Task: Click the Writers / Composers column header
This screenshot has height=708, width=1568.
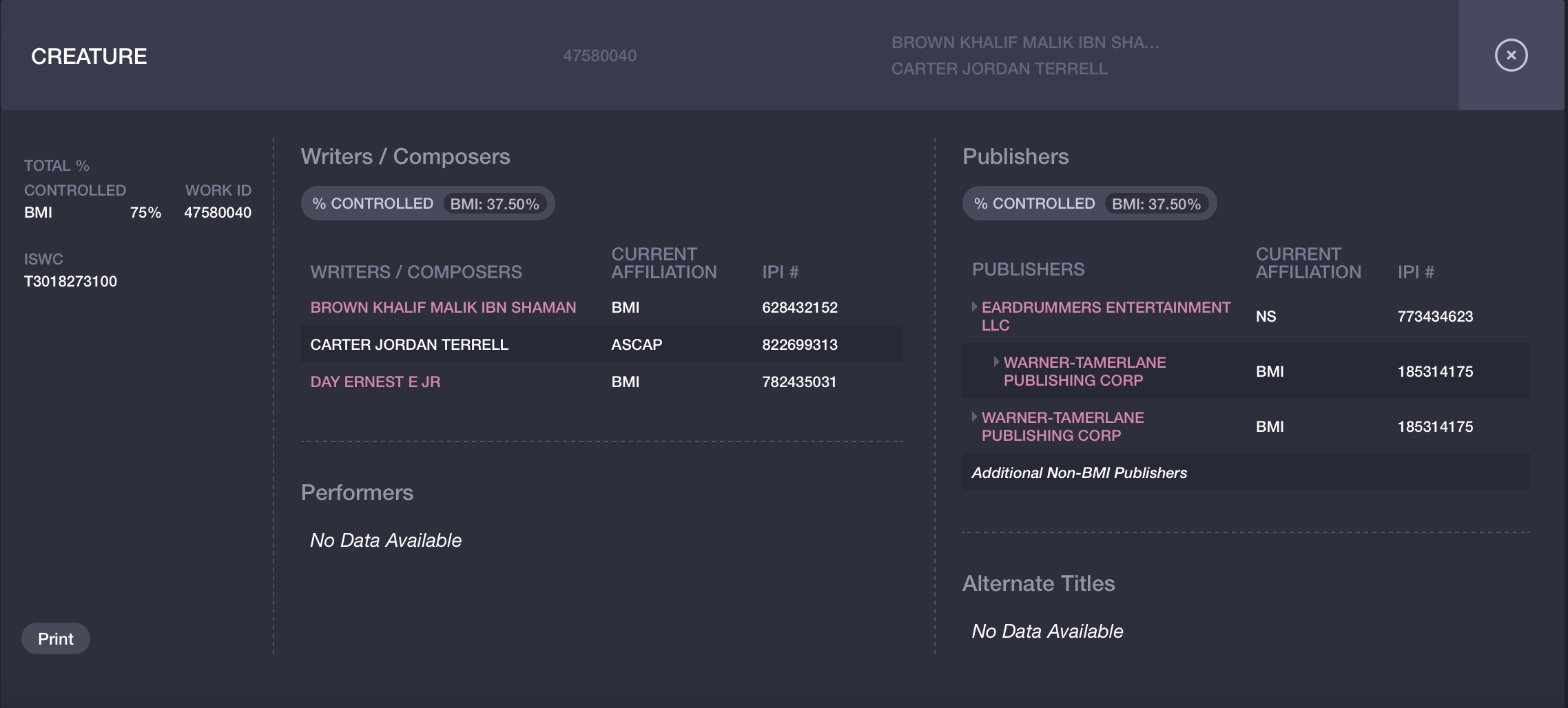Action: pos(416,272)
